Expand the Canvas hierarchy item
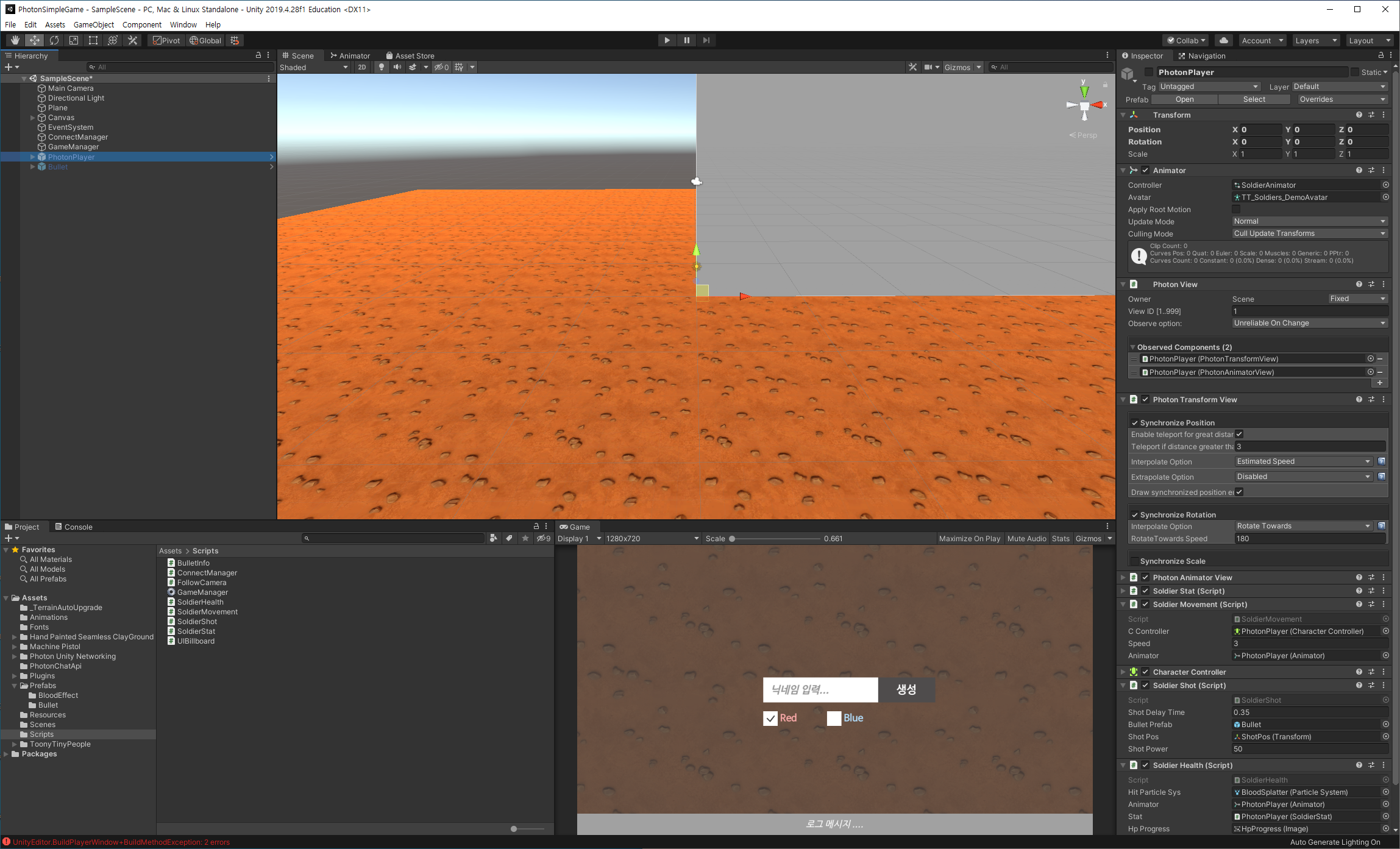 click(33, 118)
